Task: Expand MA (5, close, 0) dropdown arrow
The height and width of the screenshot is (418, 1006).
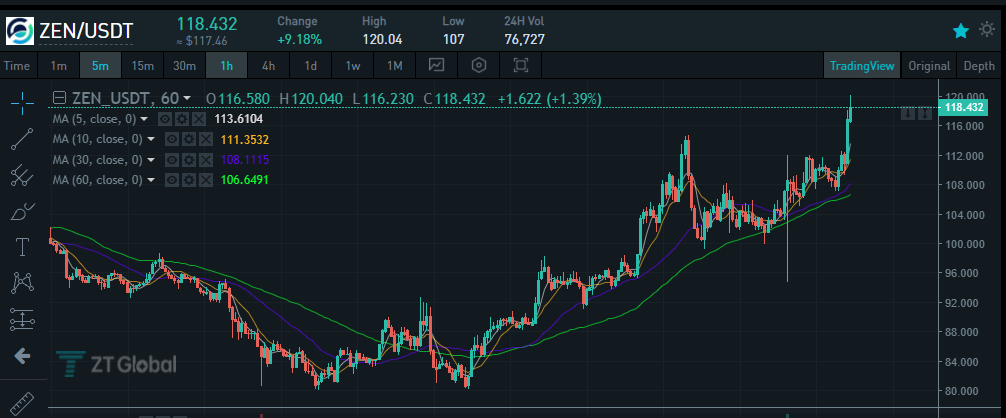Action: click(144, 119)
